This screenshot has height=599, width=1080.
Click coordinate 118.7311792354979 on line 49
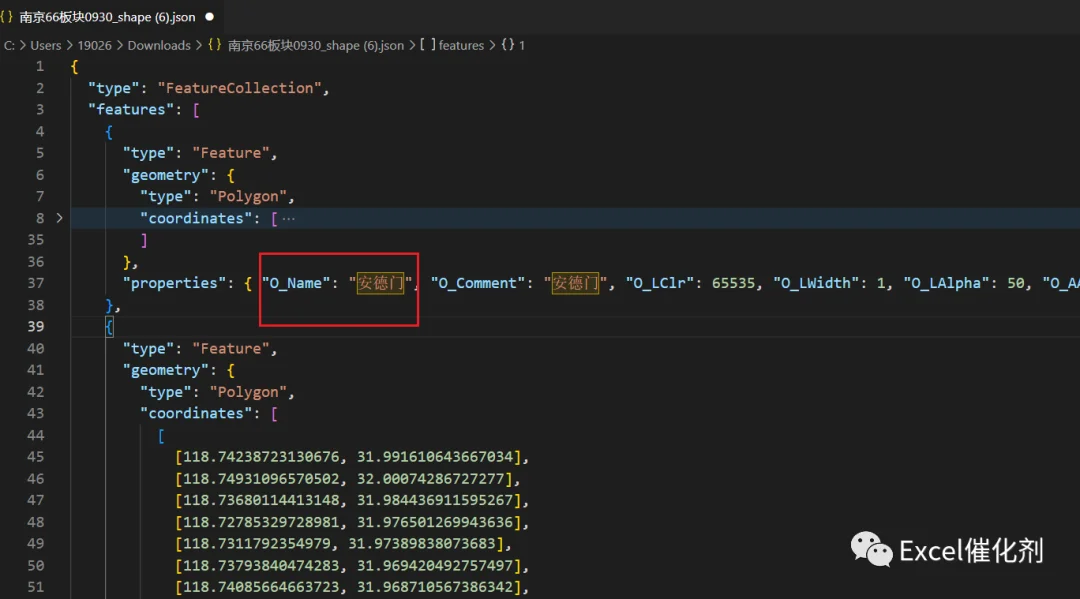coord(256,543)
